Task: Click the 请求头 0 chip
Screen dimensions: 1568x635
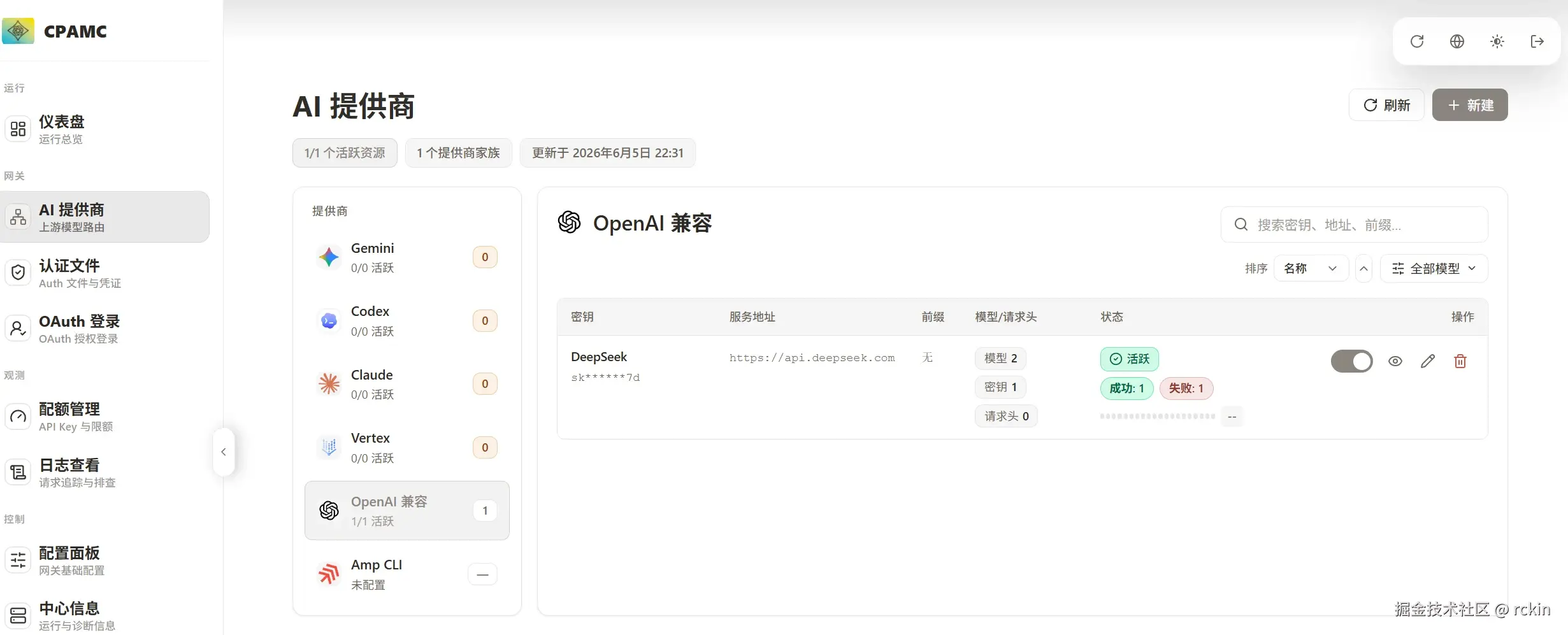Action: click(x=1006, y=416)
